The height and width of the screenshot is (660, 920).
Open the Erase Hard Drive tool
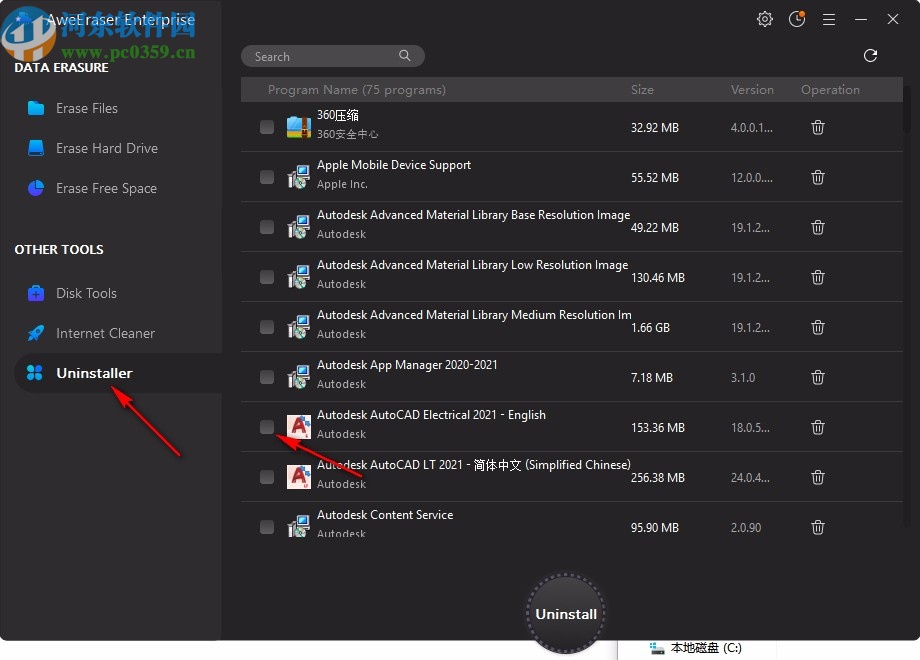(x=103, y=148)
